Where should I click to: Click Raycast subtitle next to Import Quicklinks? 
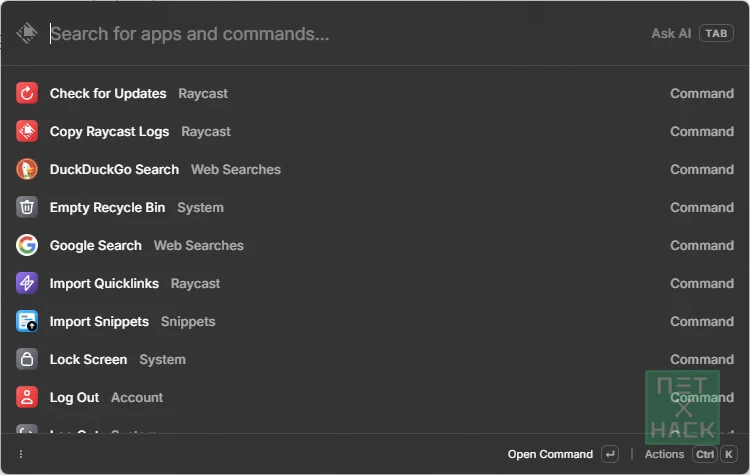[195, 284]
